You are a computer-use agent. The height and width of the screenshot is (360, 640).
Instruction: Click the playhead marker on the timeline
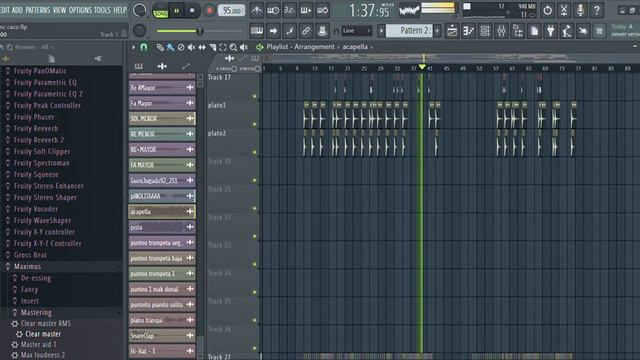click(x=422, y=67)
